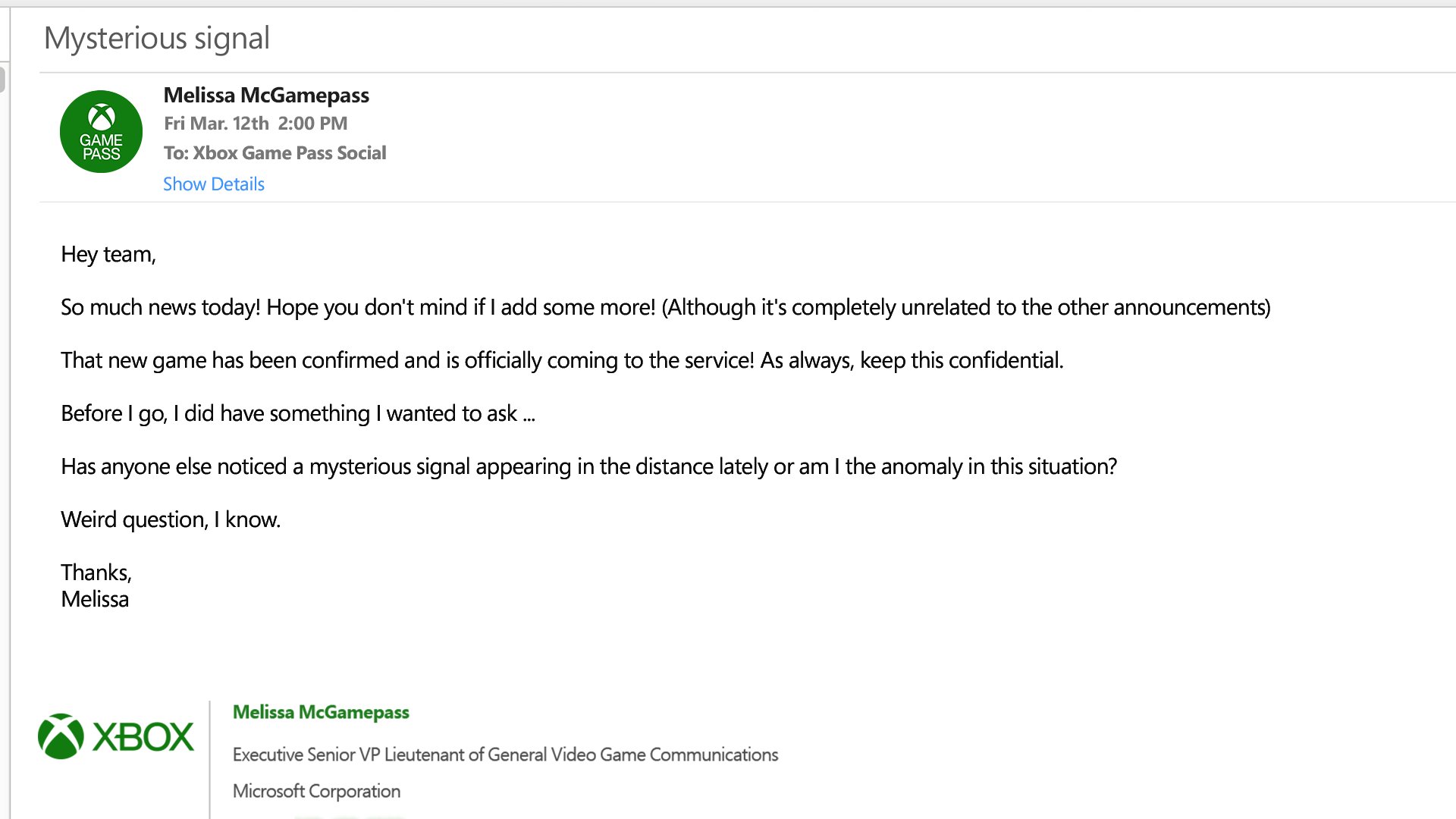
Task: Click the green Melissa McGamepass signature name
Action: [321, 713]
